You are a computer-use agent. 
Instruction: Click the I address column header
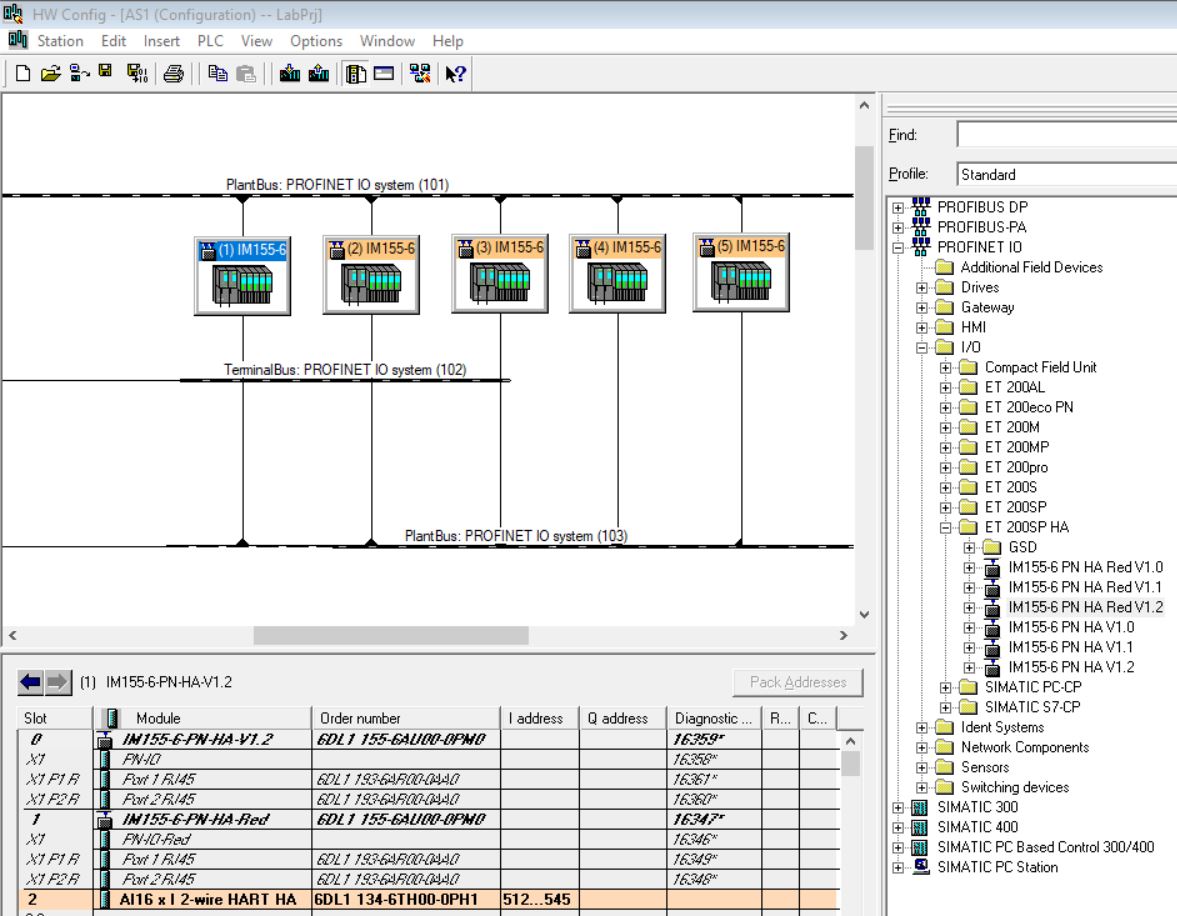point(540,718)
